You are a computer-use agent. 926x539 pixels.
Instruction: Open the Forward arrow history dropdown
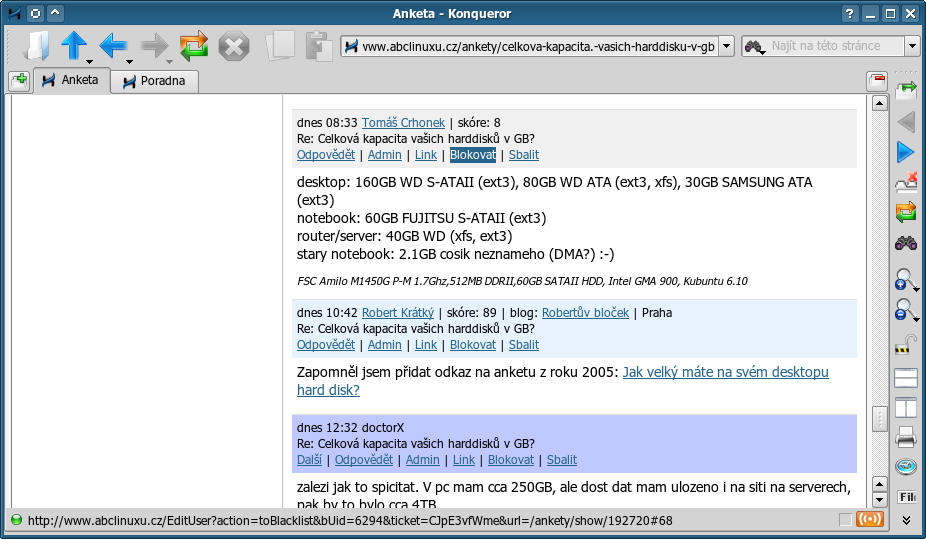pyautogui.click(x=169, y=61)
